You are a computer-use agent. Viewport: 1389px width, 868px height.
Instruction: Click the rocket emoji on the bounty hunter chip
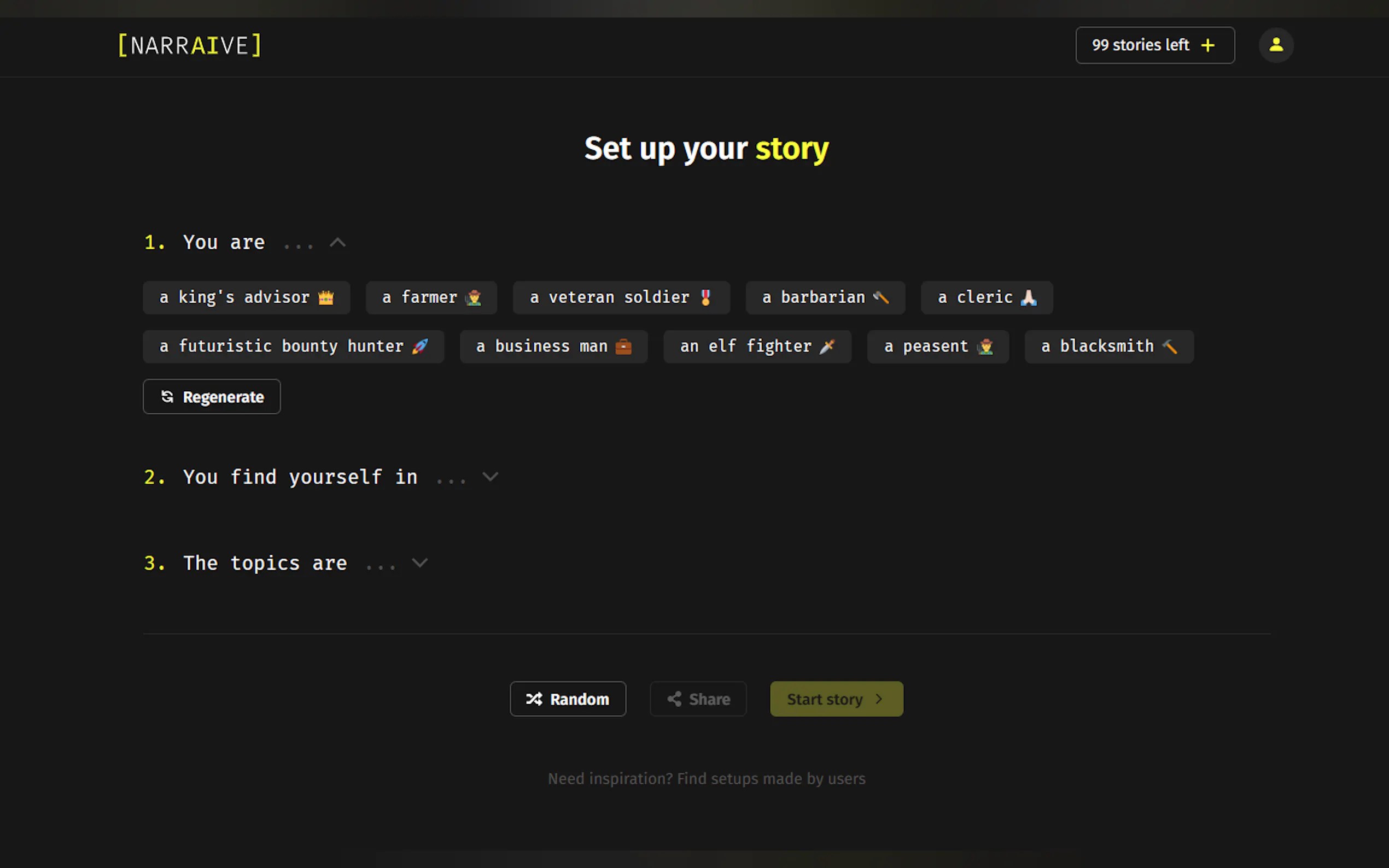420,347
